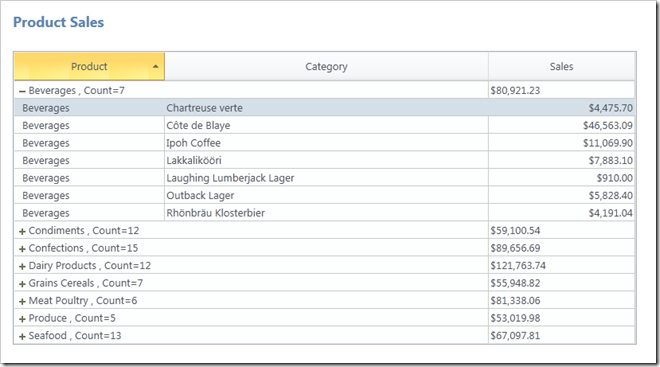Click the Beverages cell beside Lakkalikööri

pos(89,160)
